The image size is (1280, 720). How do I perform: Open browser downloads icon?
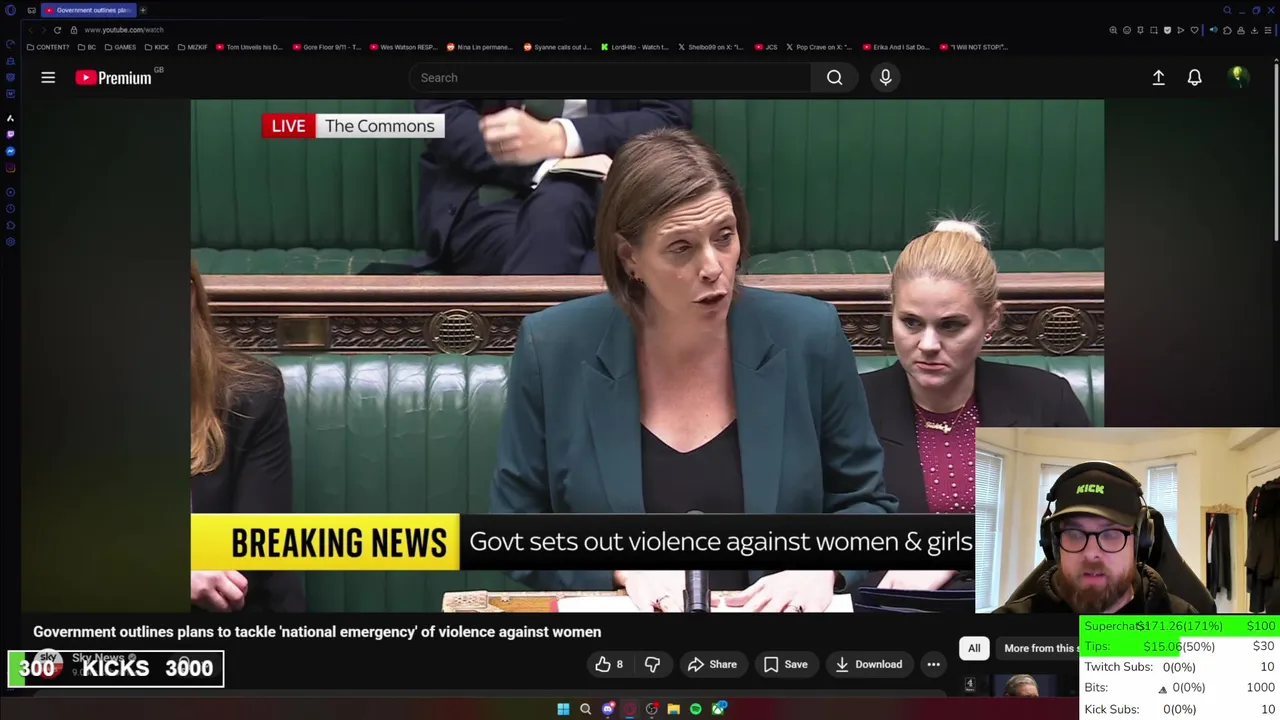pyautogui.click(x=1254, y=30)
